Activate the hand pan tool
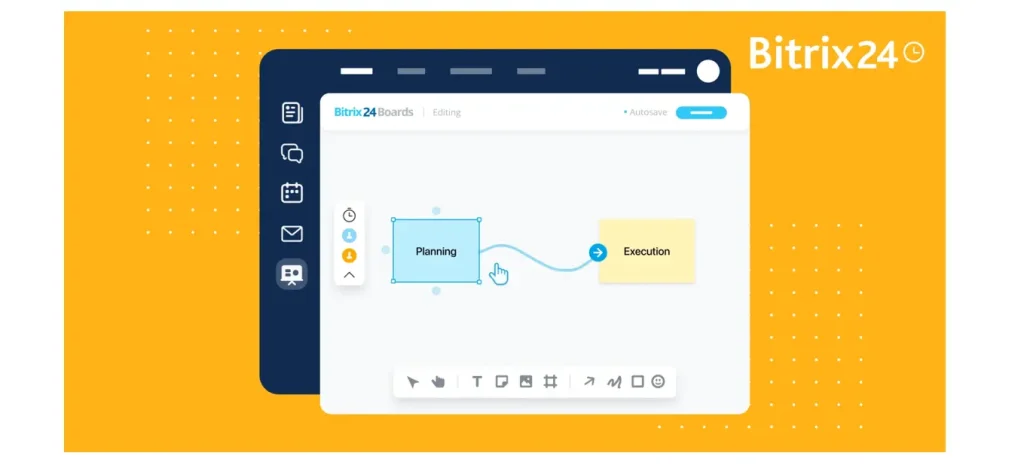 (437, 381)
